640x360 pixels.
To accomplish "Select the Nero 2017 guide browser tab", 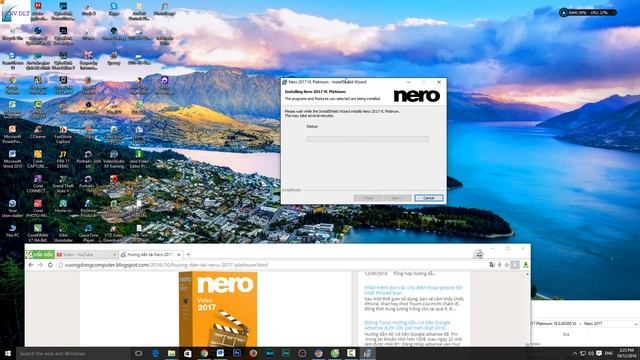I will pos(150,254).
